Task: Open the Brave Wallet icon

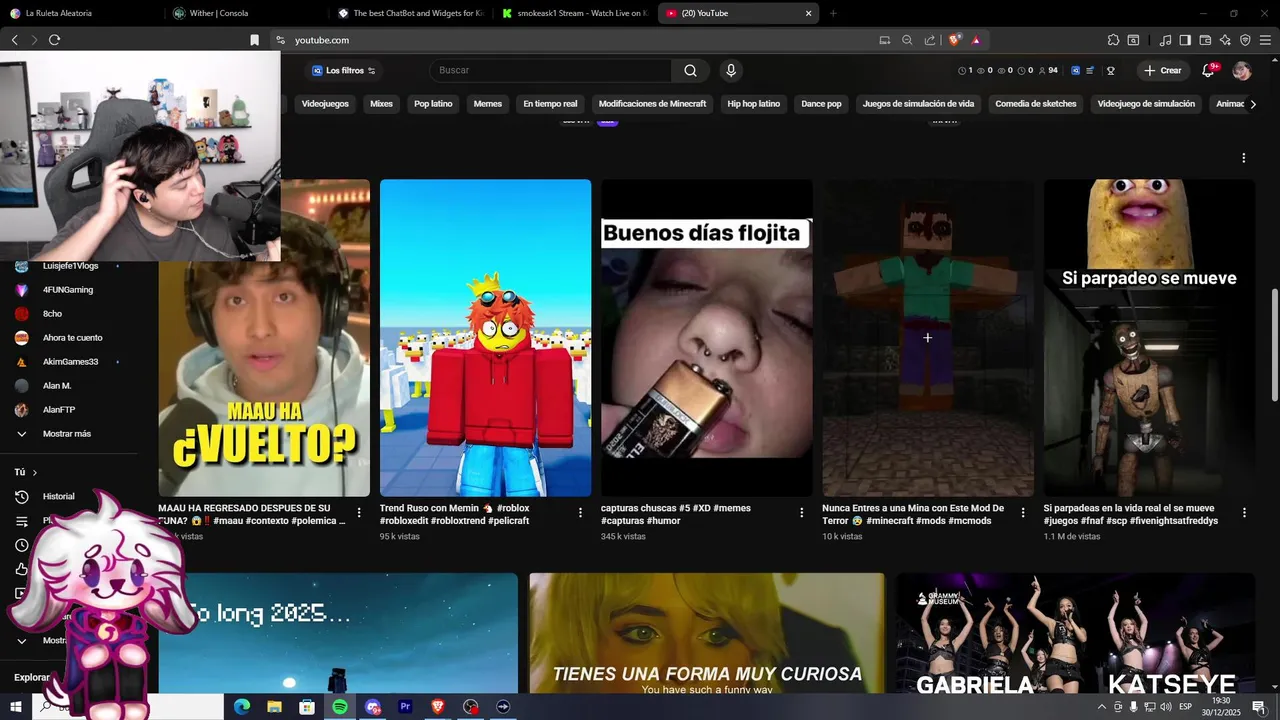Action: click(x=1205, y=40)
